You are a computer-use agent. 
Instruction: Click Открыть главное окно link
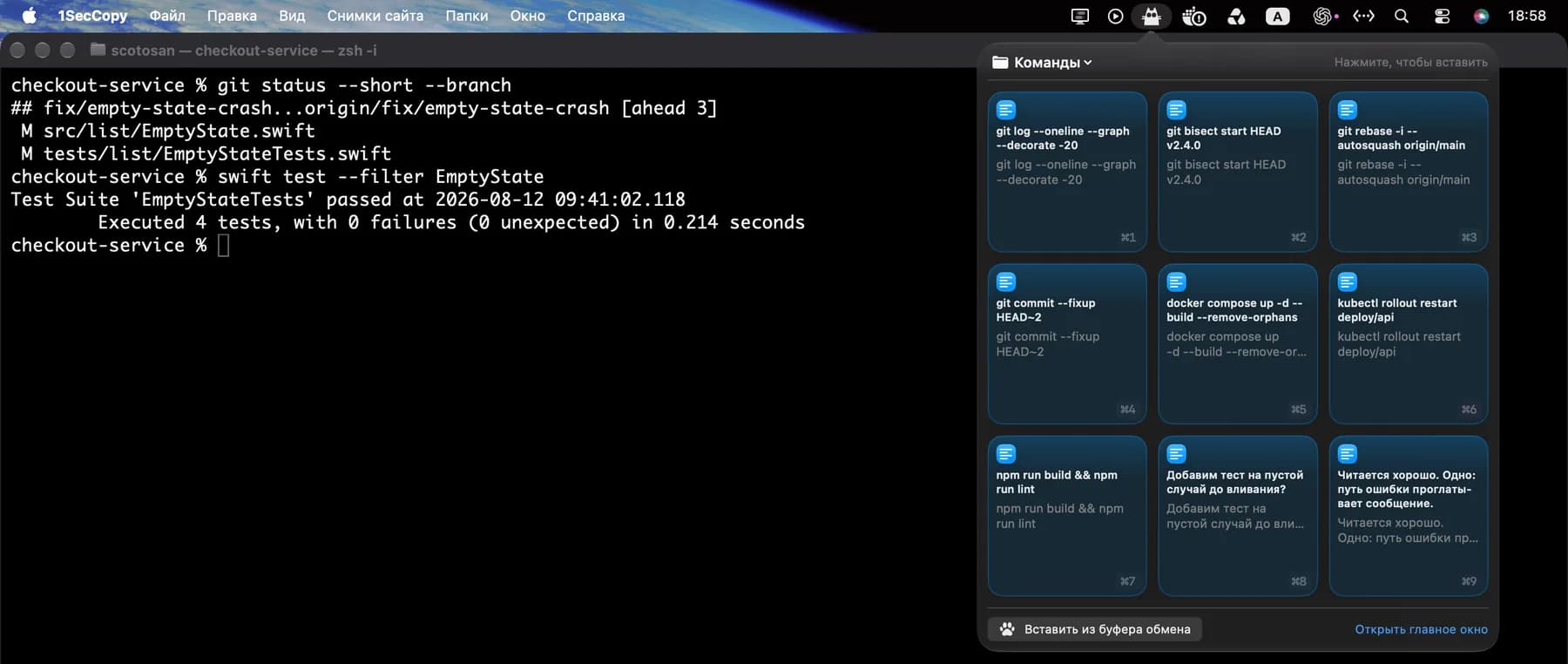[1421, 629]
